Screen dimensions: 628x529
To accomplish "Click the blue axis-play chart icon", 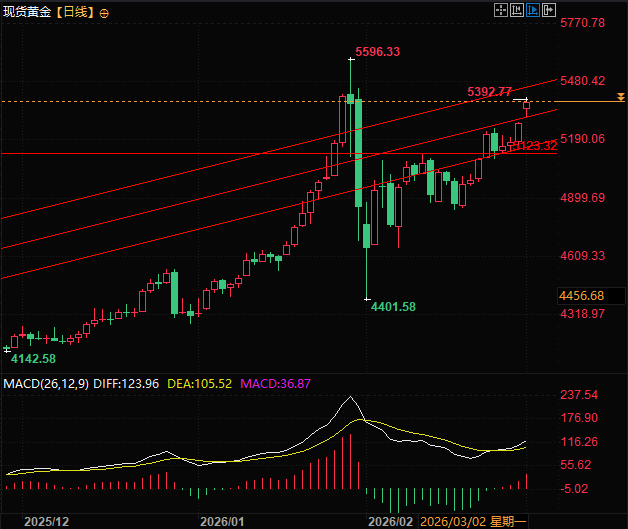I will [533, 10].
